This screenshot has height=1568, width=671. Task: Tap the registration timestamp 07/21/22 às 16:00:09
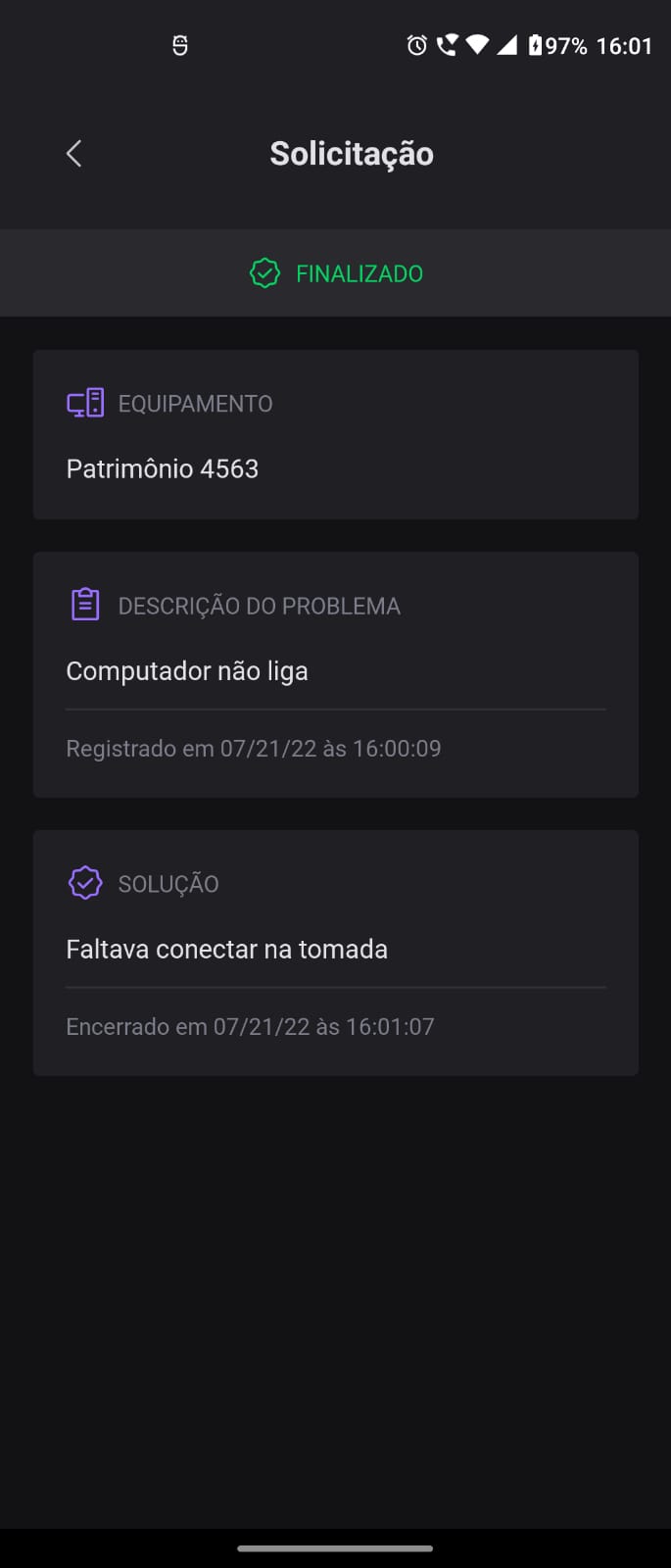pos(253,748)
